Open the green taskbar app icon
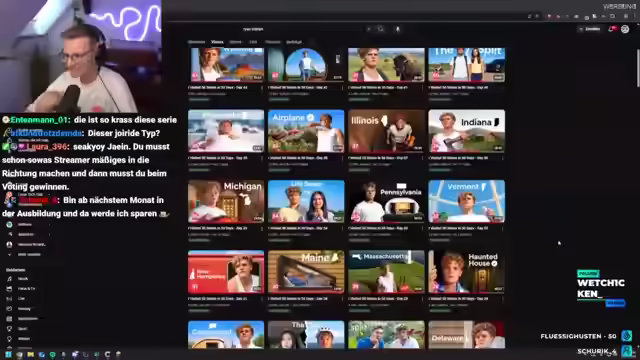Screen dimensions: 640x360 [52, 355]
